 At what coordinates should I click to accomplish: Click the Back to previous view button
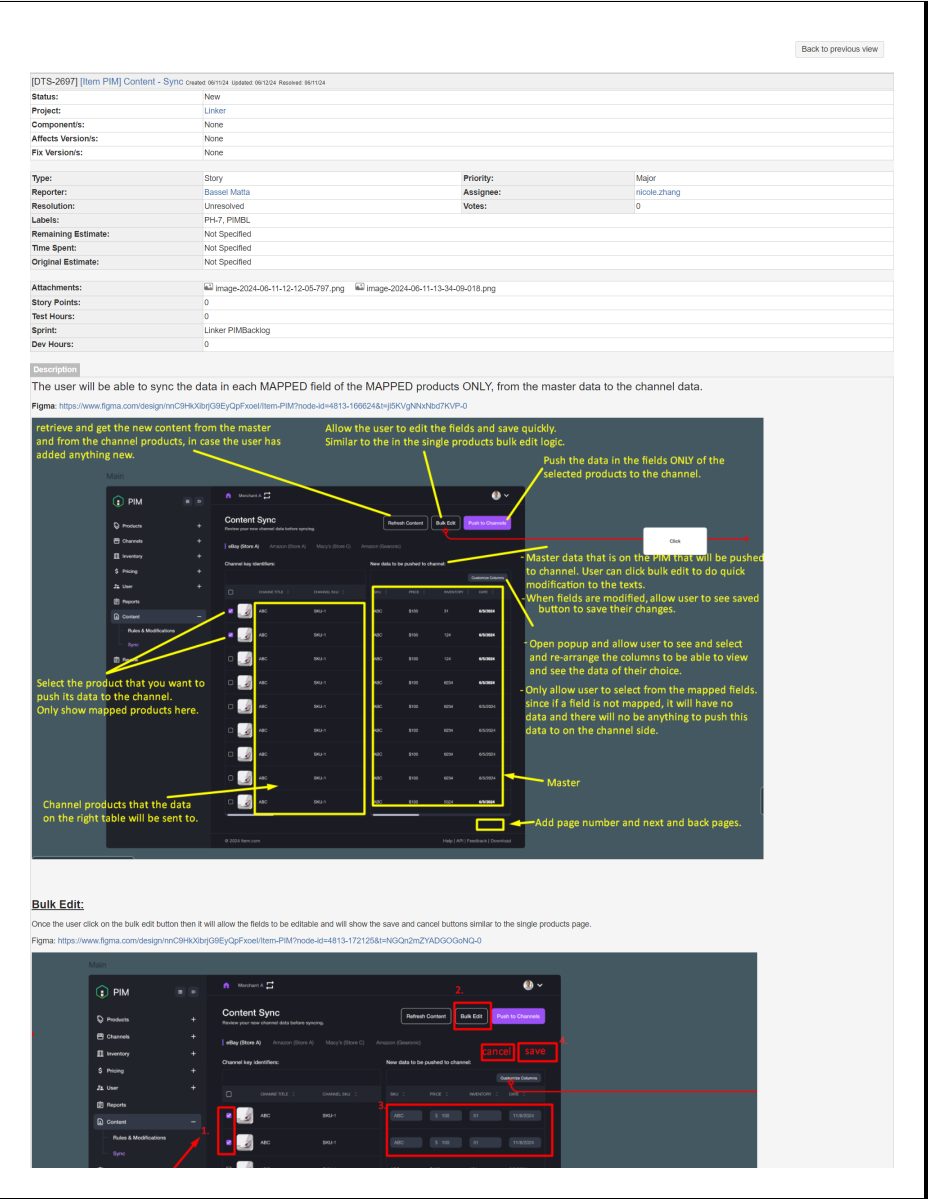tap(839, 49)
